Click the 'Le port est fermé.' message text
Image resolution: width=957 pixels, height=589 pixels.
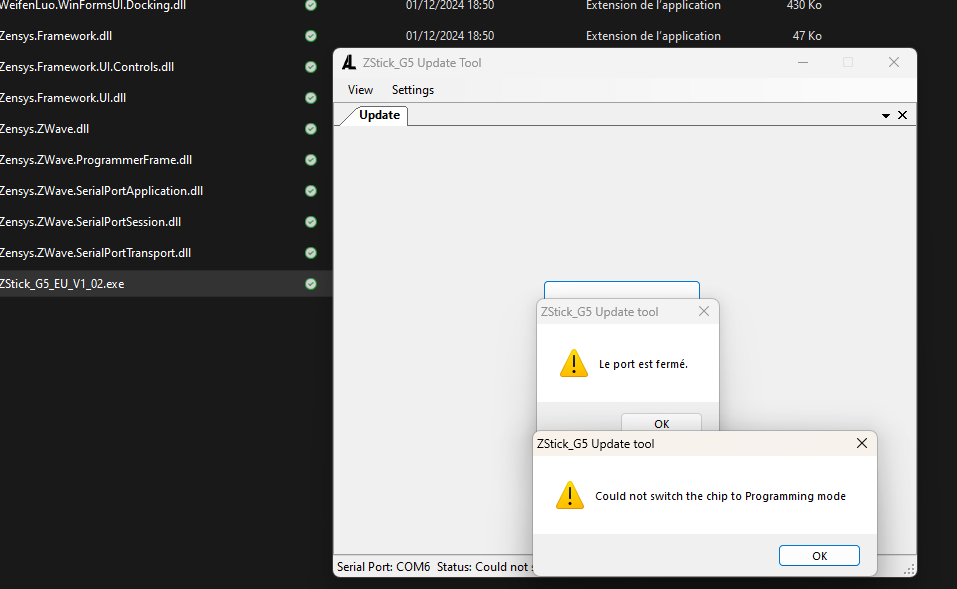(x=643, y=364)
